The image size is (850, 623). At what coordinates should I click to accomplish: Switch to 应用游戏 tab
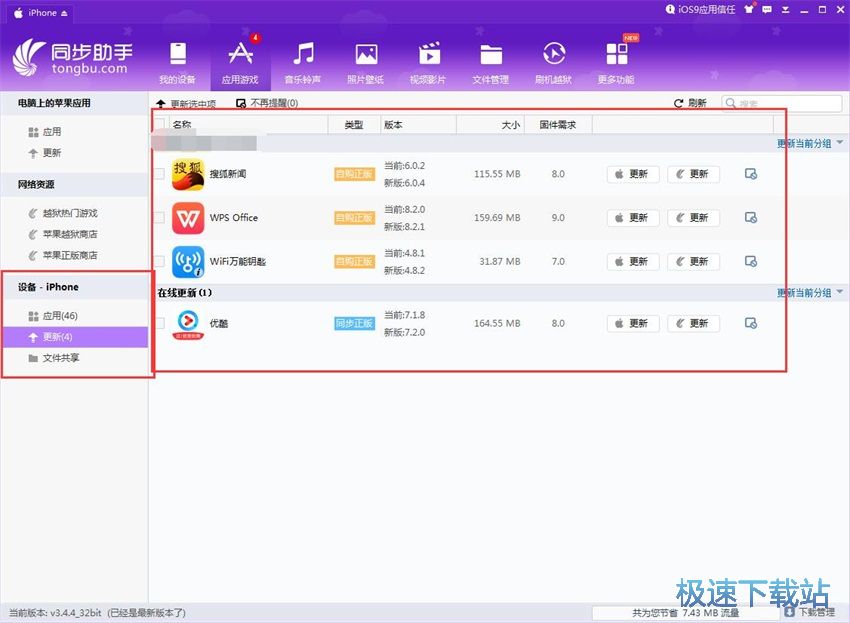point(240,63)
